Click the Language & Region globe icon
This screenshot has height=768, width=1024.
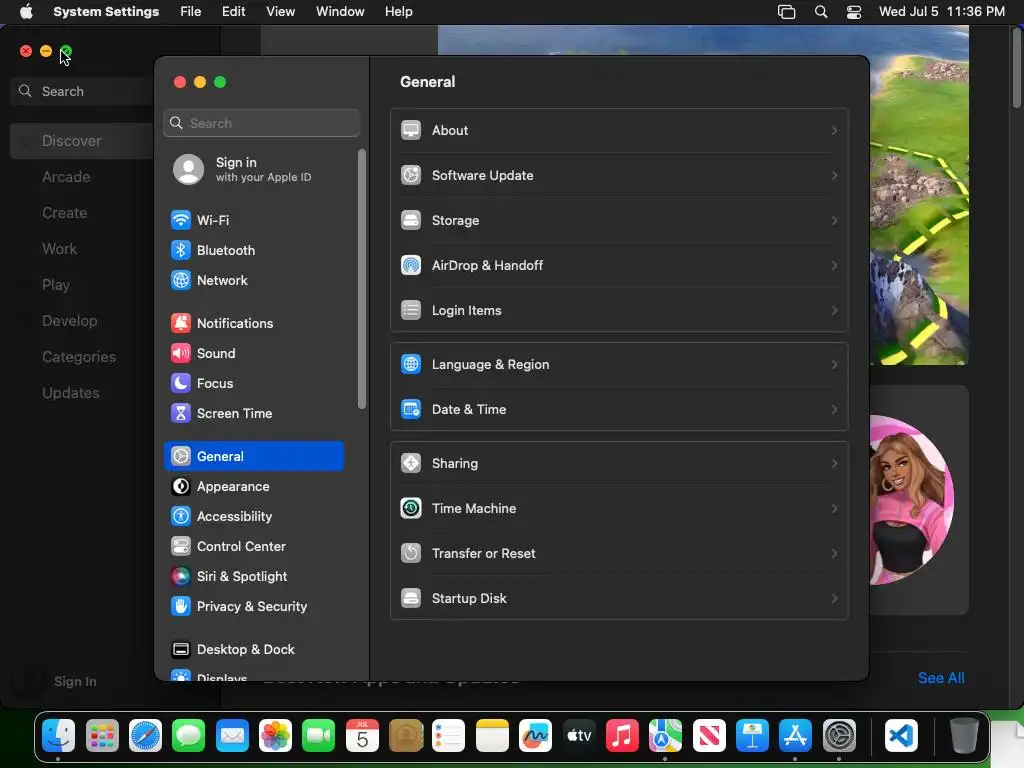(x=411, y=364)
